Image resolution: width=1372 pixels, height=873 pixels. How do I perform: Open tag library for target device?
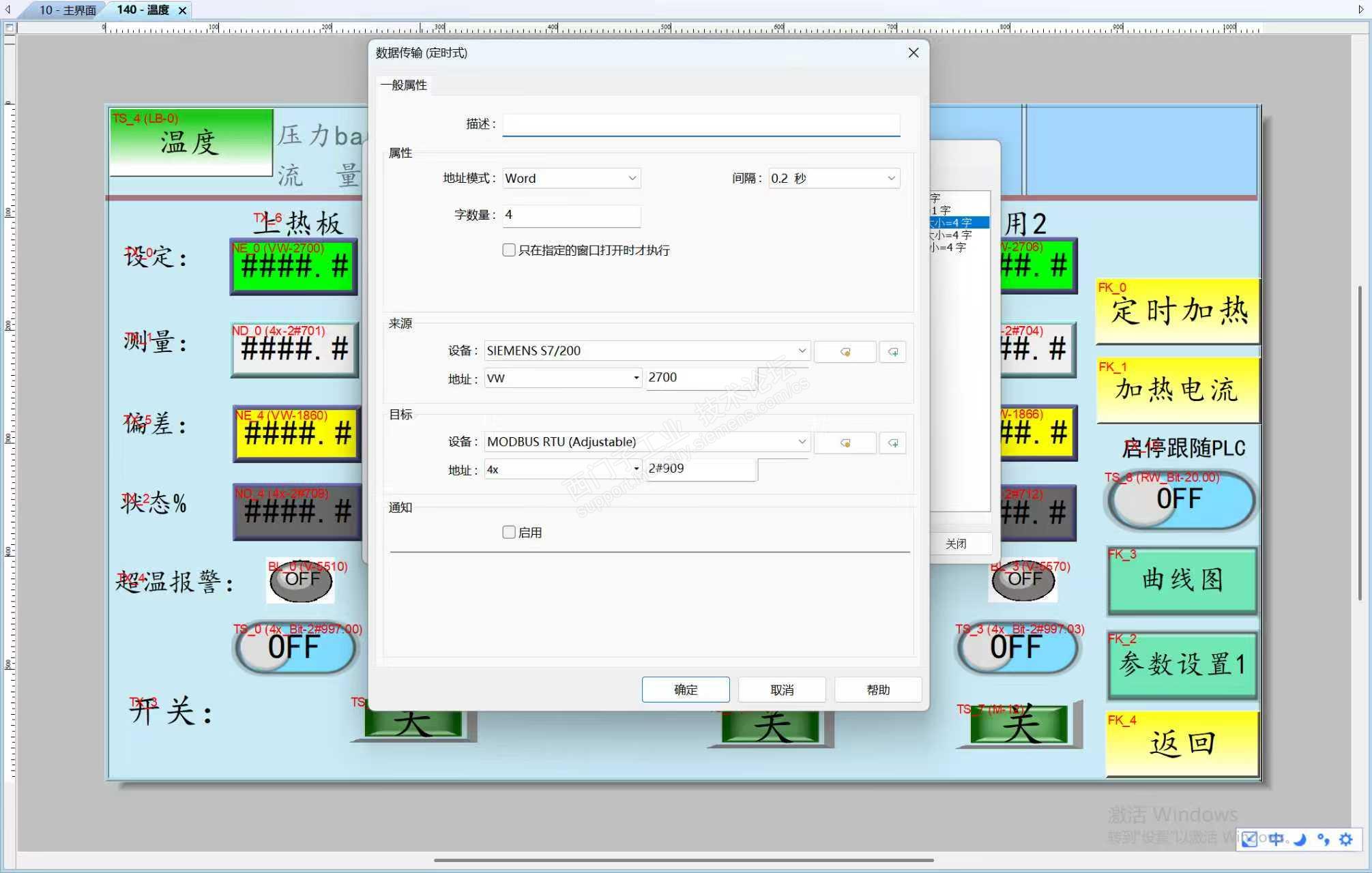point(845,443)
